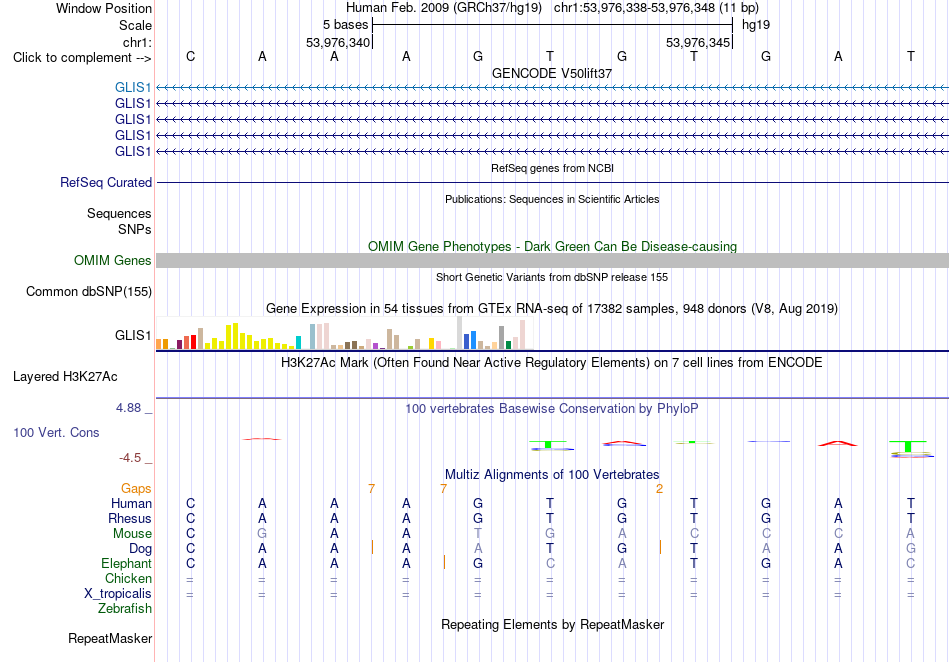Click the hg19 label beside the scale bar

click(x=756, y=25)
